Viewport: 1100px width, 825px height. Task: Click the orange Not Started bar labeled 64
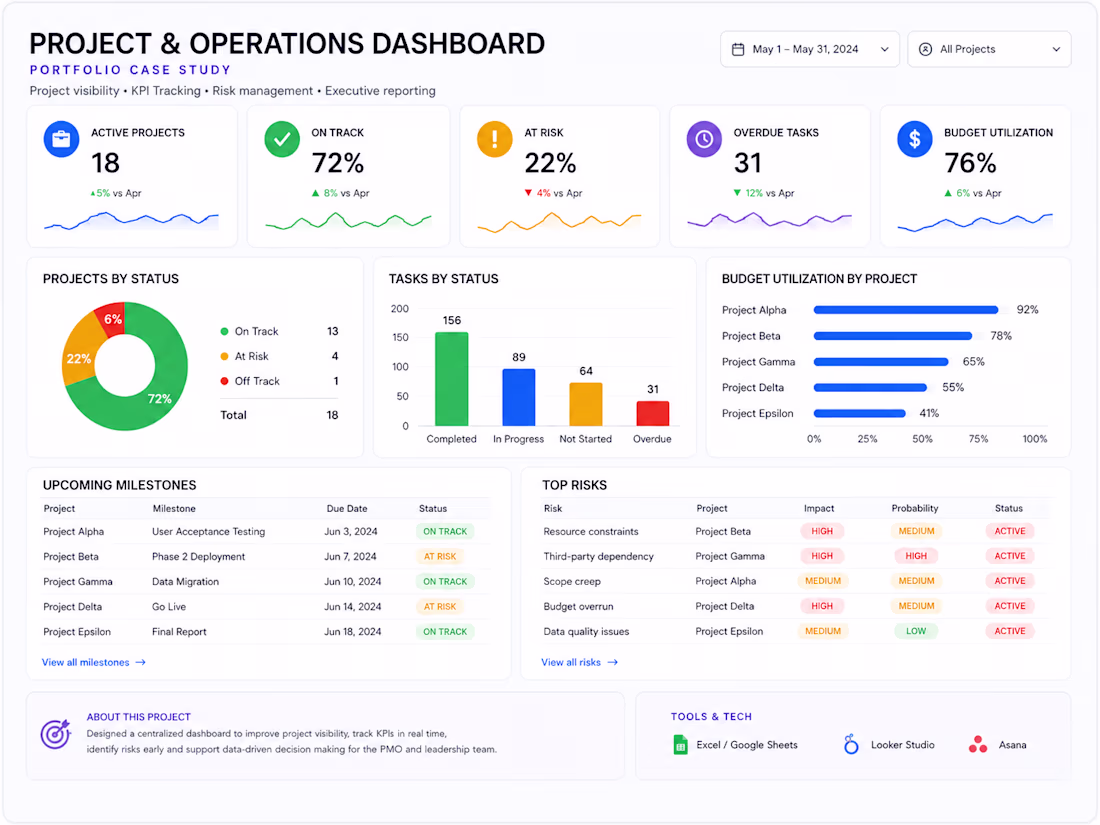(x=586, y=404)
